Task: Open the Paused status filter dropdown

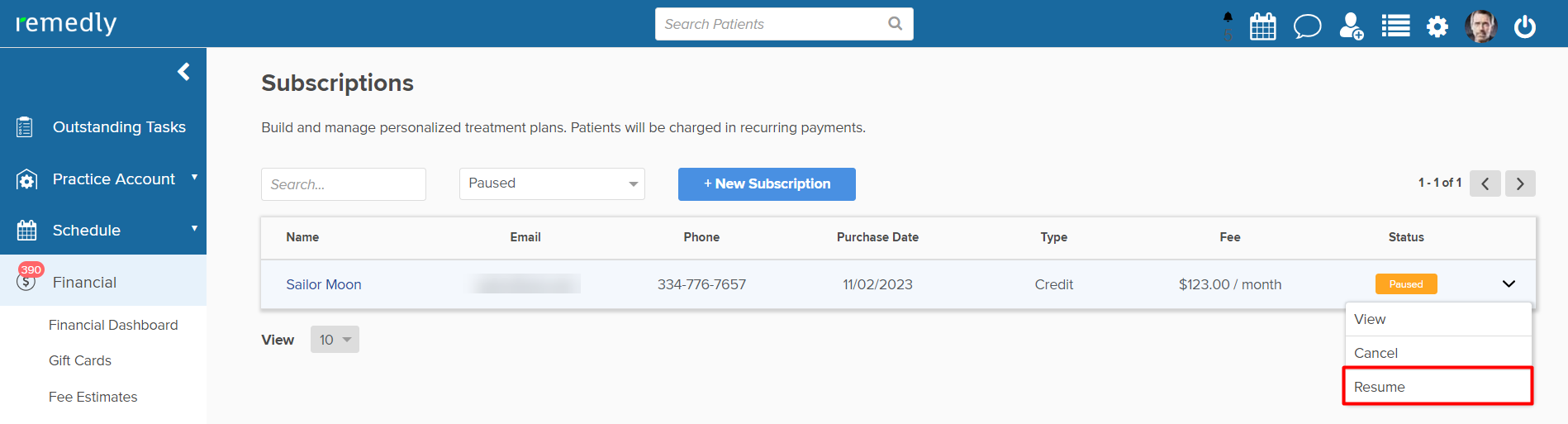Action: [x=552, y=183]
